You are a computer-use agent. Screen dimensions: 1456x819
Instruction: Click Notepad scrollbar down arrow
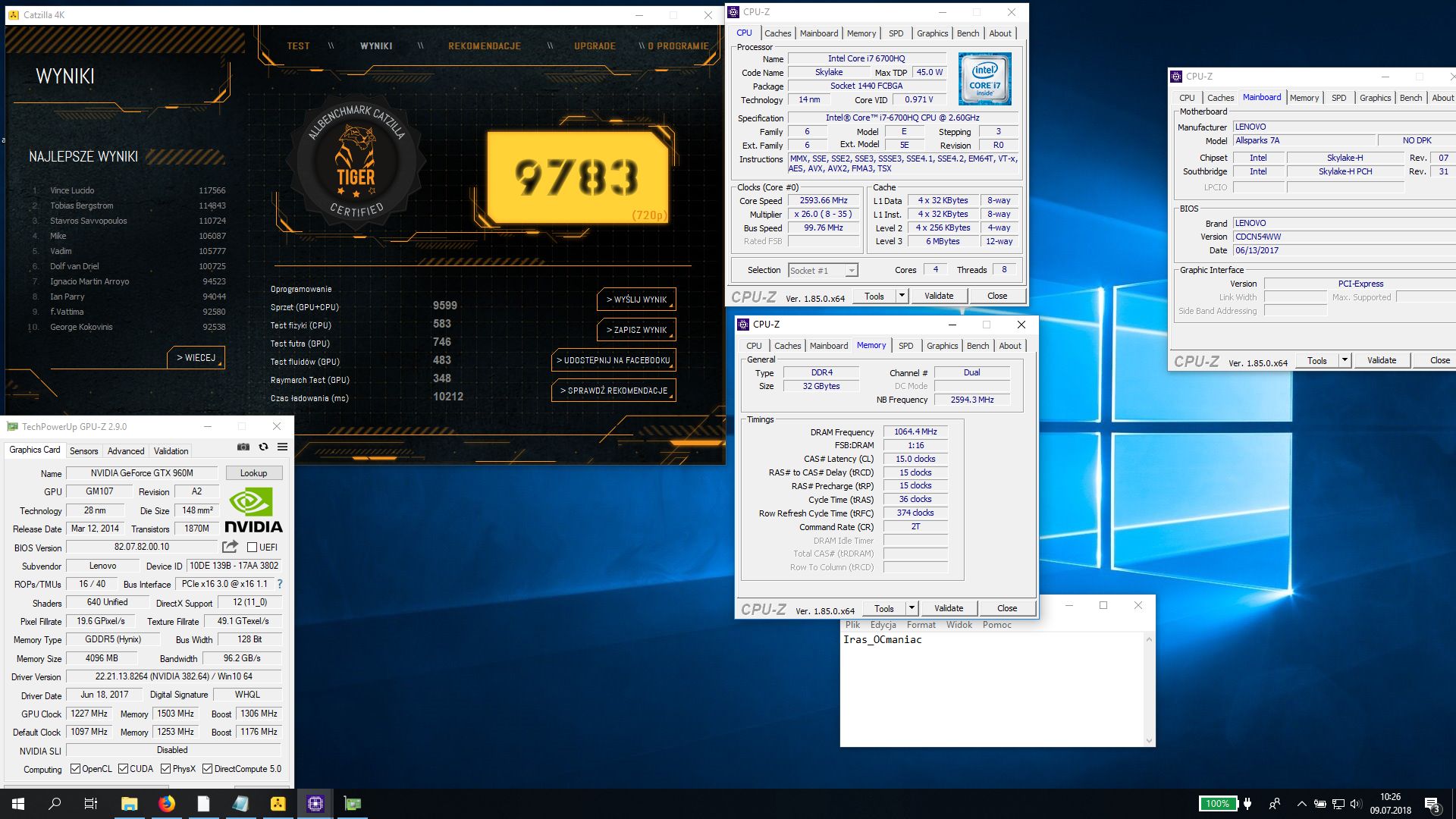point(1149,740)
